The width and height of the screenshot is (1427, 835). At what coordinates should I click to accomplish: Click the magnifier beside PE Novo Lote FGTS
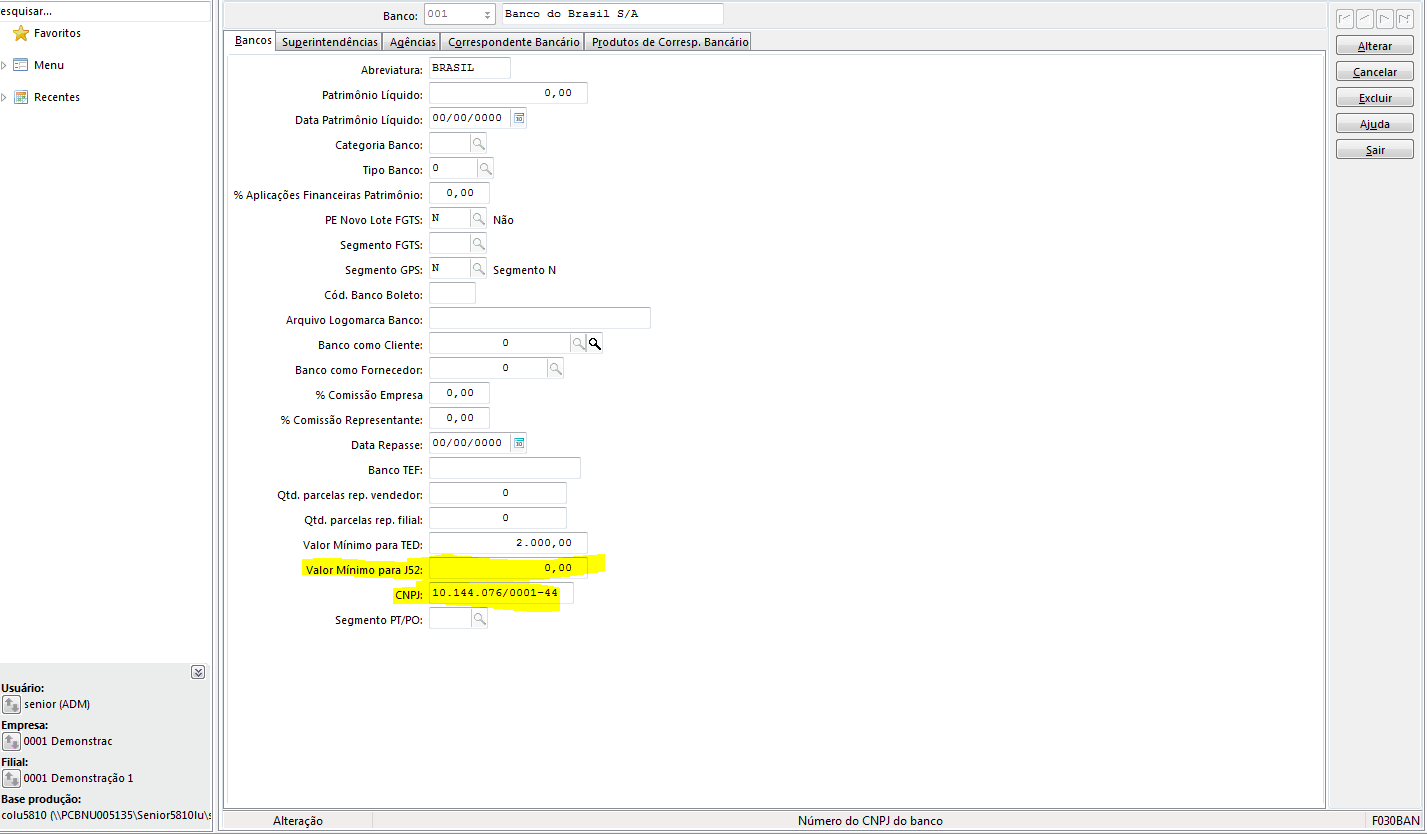478,219
